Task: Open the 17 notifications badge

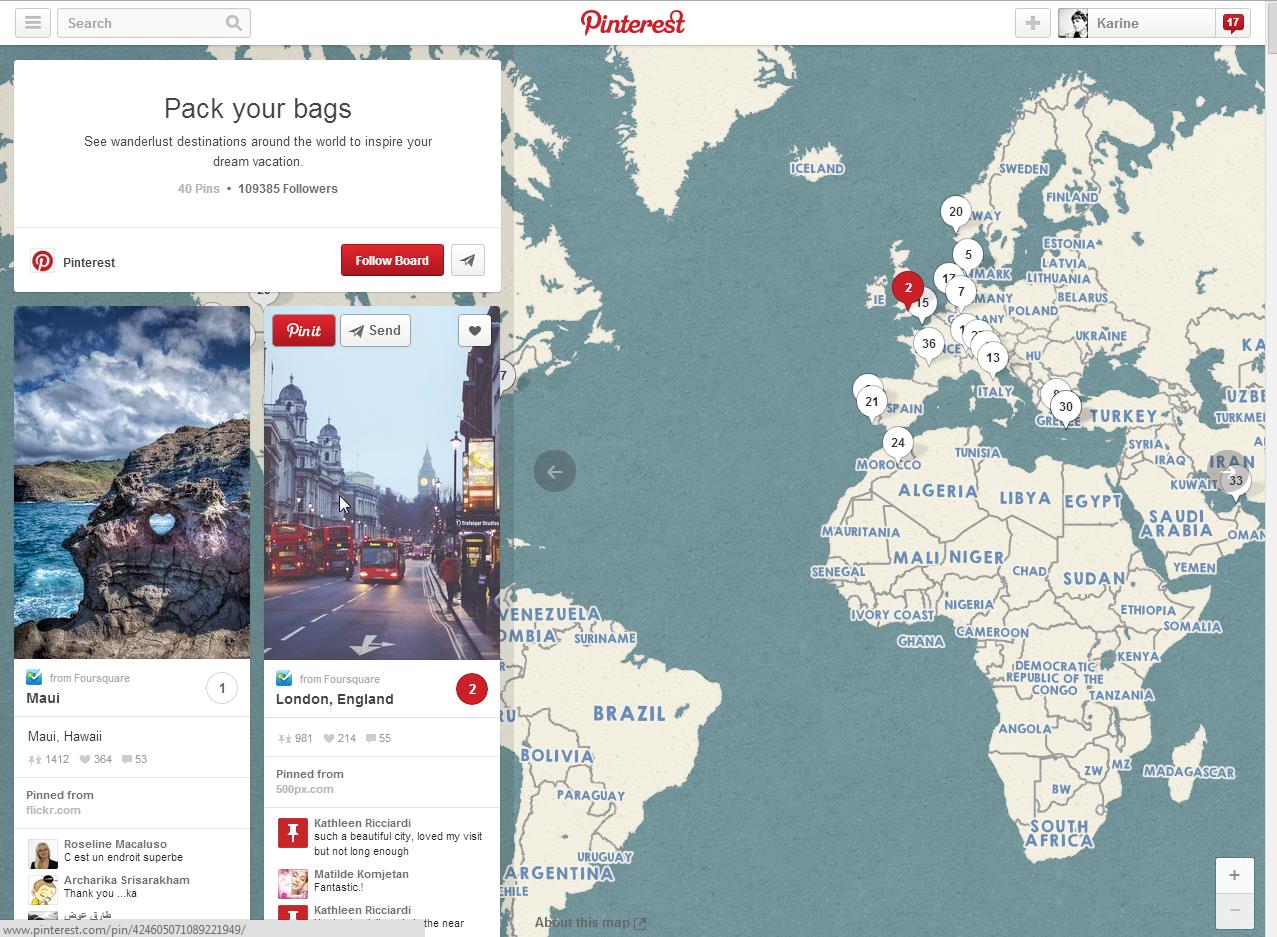Action: tap(1232, 23)
